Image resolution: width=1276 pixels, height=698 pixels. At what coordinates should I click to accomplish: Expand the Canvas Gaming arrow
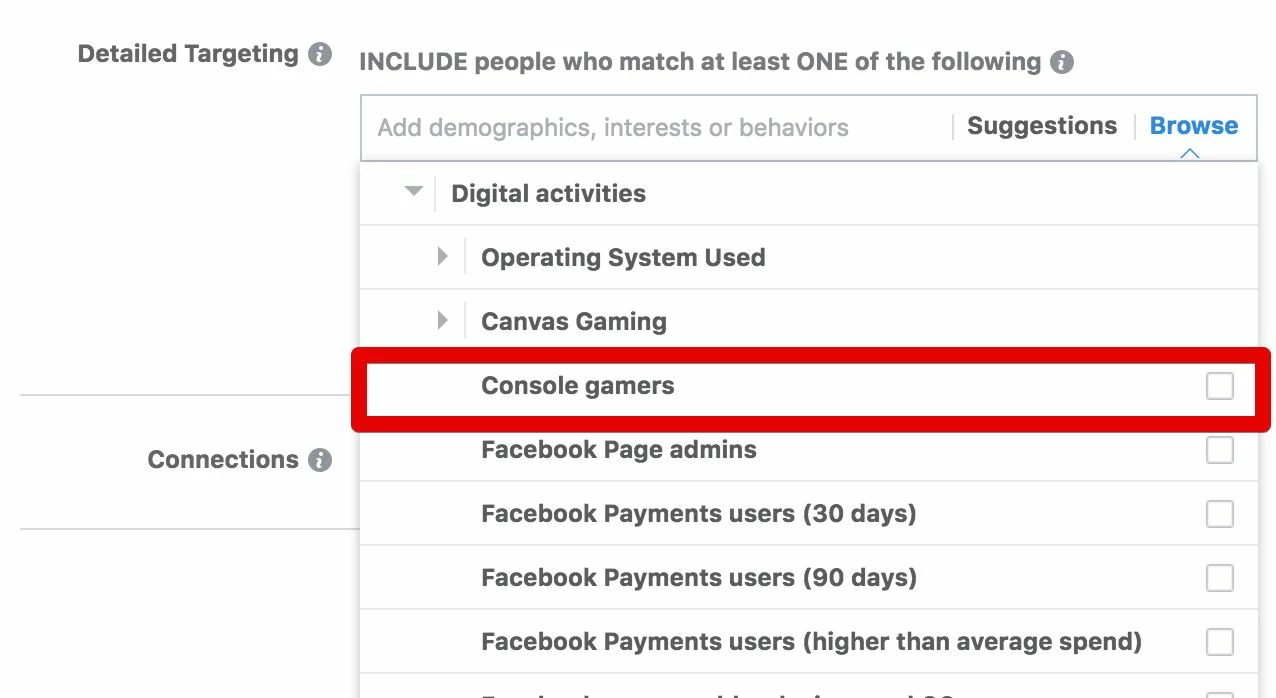pyautogui.click(x=443, y=321)
